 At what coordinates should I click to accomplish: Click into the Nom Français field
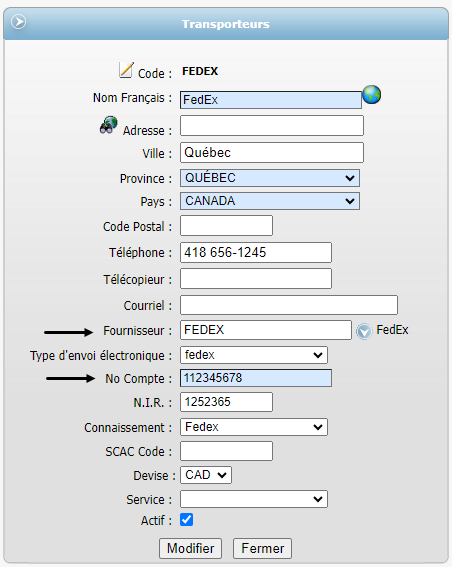[271, 100]
